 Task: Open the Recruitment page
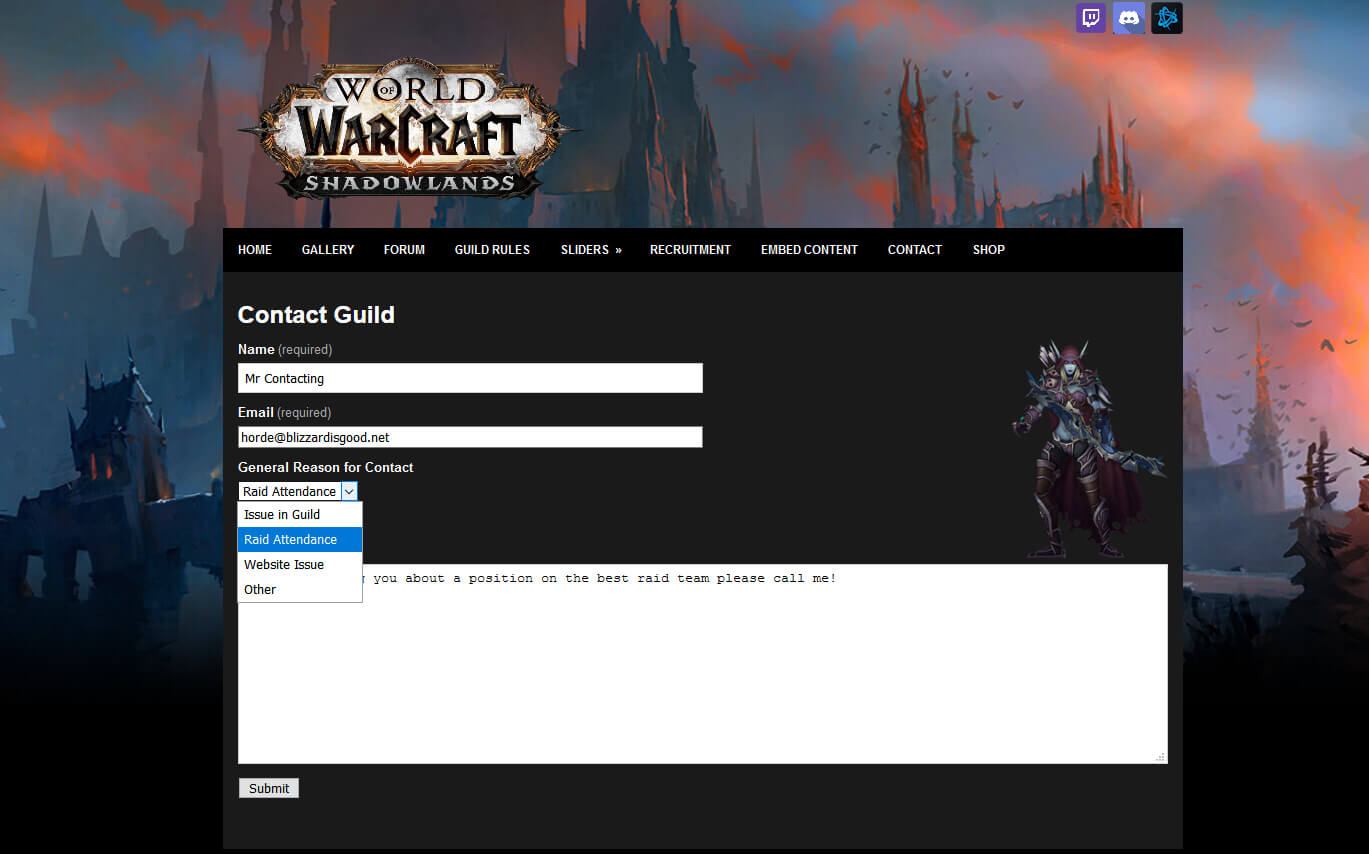pyautogui.click(x=690, y=250)
